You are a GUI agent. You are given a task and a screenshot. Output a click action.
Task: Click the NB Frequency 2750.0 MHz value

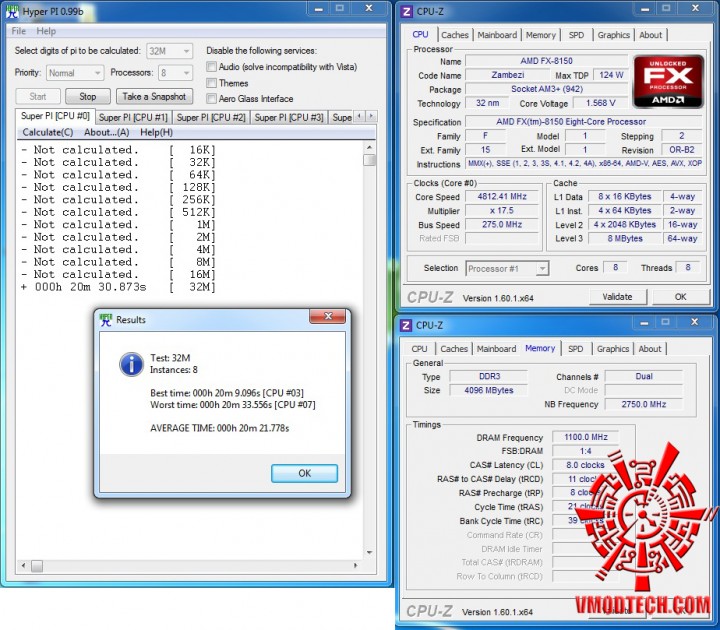644,404
